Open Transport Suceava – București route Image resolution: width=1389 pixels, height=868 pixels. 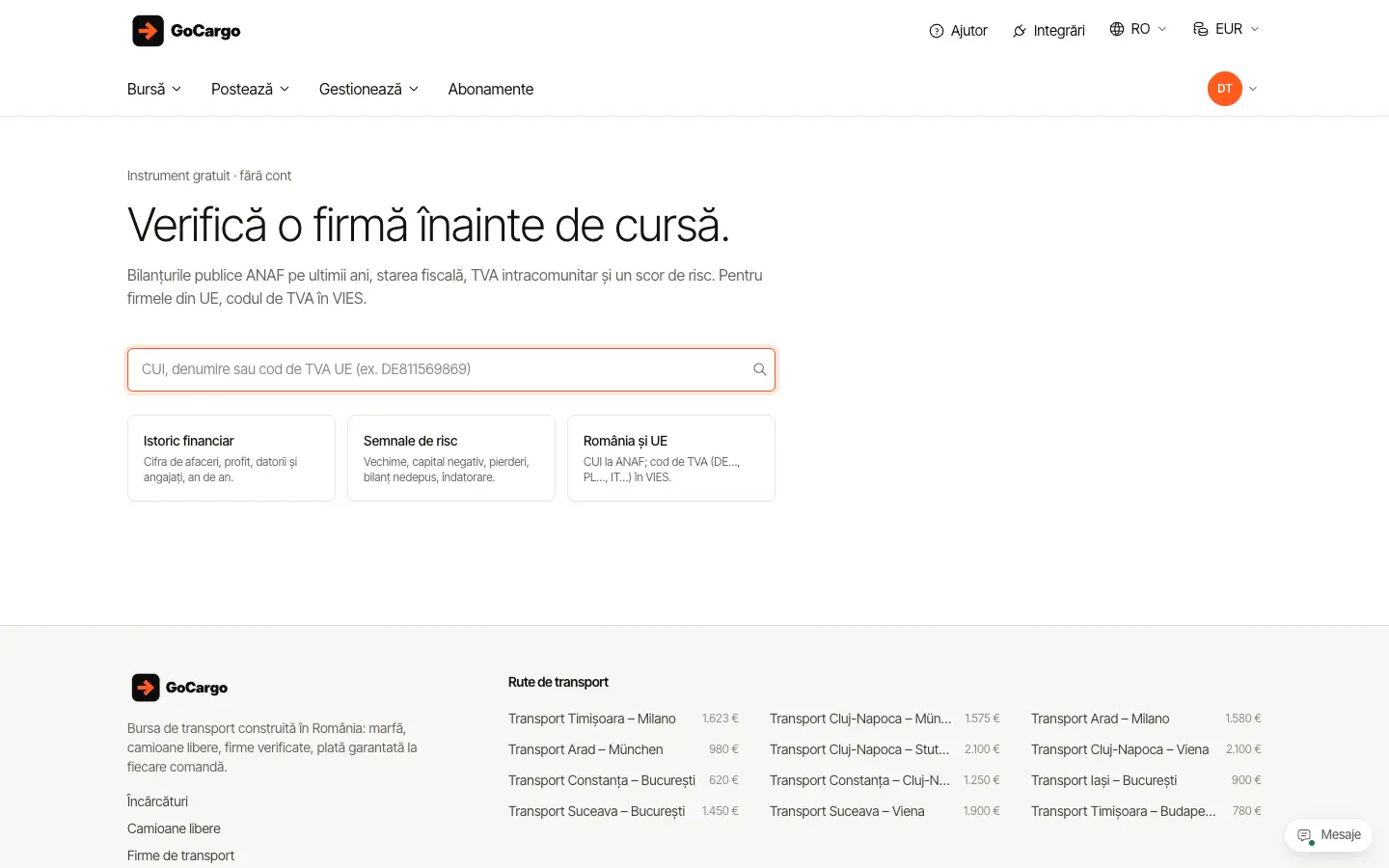point(623,811)
